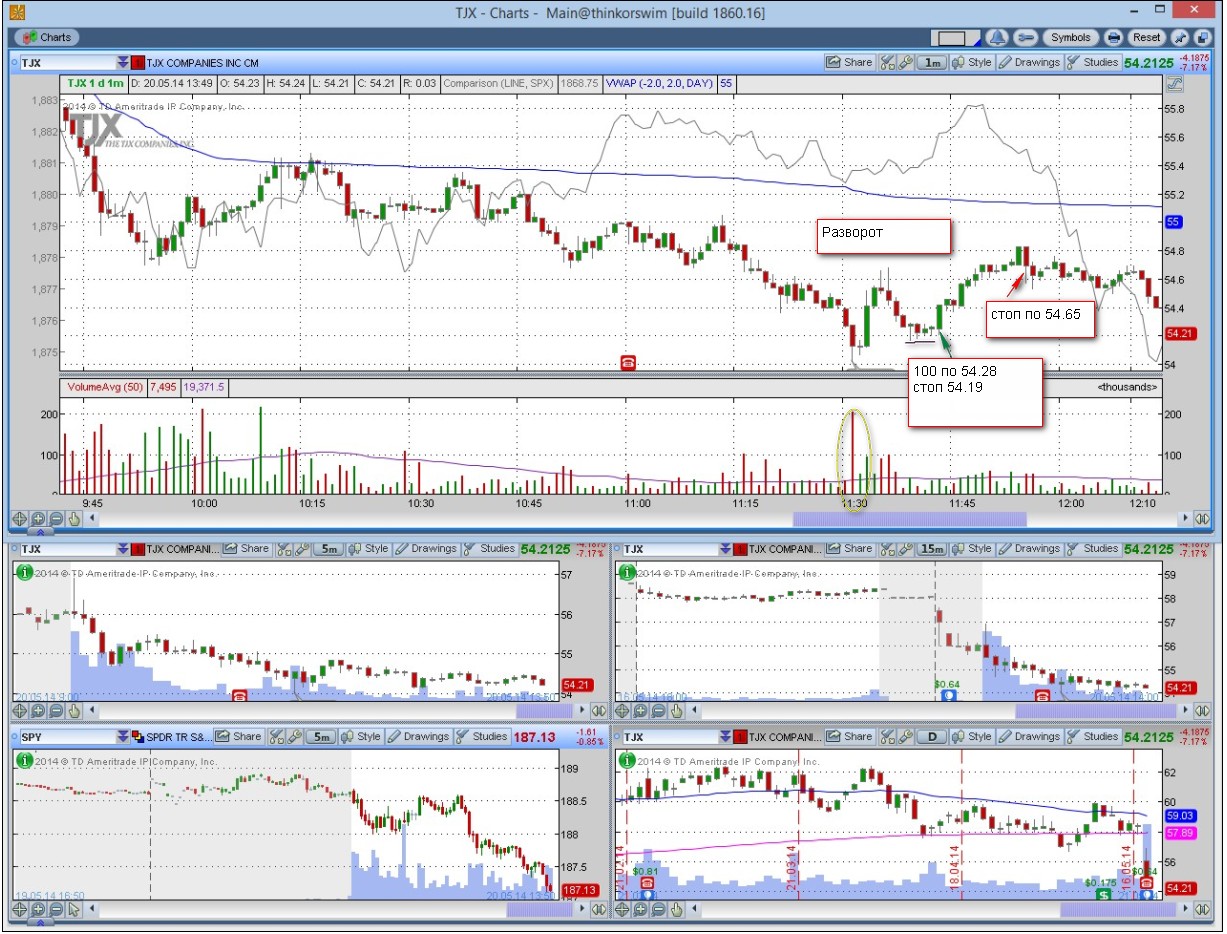Image resolution: width=1227 pixels, height=934 pixels.
Task: Click the 15m chart horizontal scrollbar thumb
Action: pyautogui.click(x=1095, y=711)
